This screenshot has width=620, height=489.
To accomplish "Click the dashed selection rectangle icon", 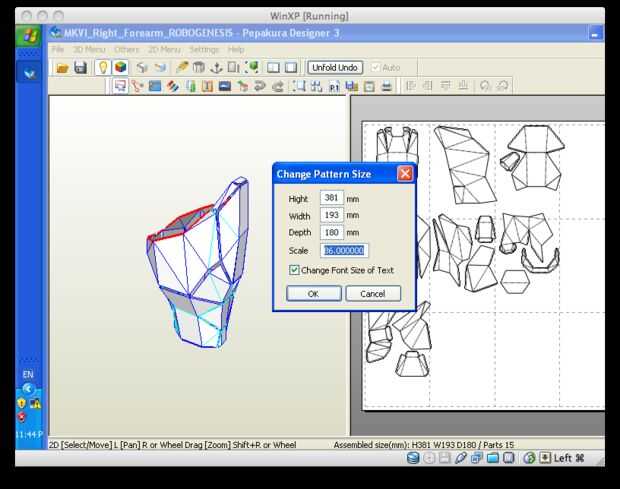I will point(299,86).
